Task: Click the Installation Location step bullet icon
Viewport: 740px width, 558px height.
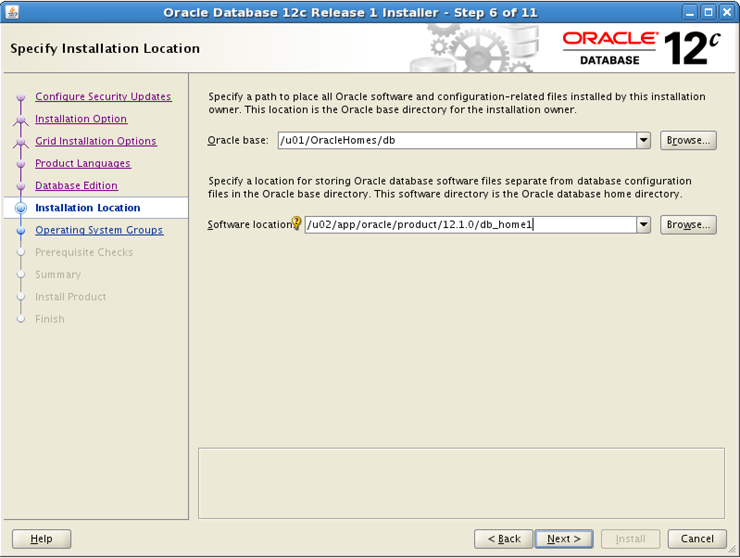Action: (x=21, y=208)
